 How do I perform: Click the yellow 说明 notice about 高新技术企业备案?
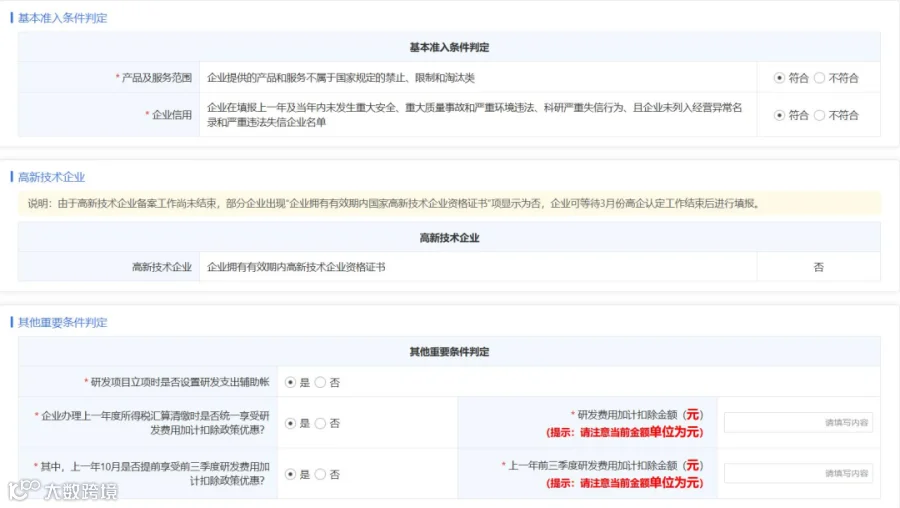(x=449, y=203)
